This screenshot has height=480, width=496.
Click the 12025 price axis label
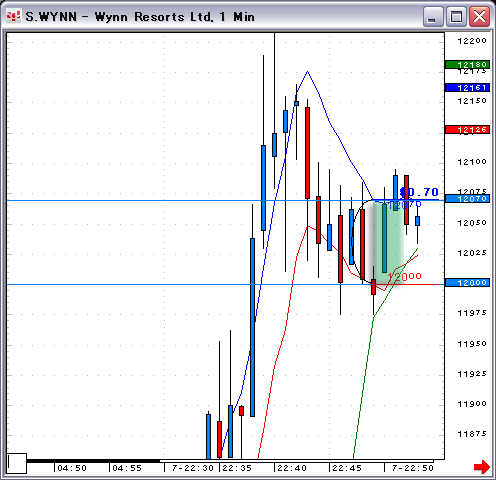[472, 253]
